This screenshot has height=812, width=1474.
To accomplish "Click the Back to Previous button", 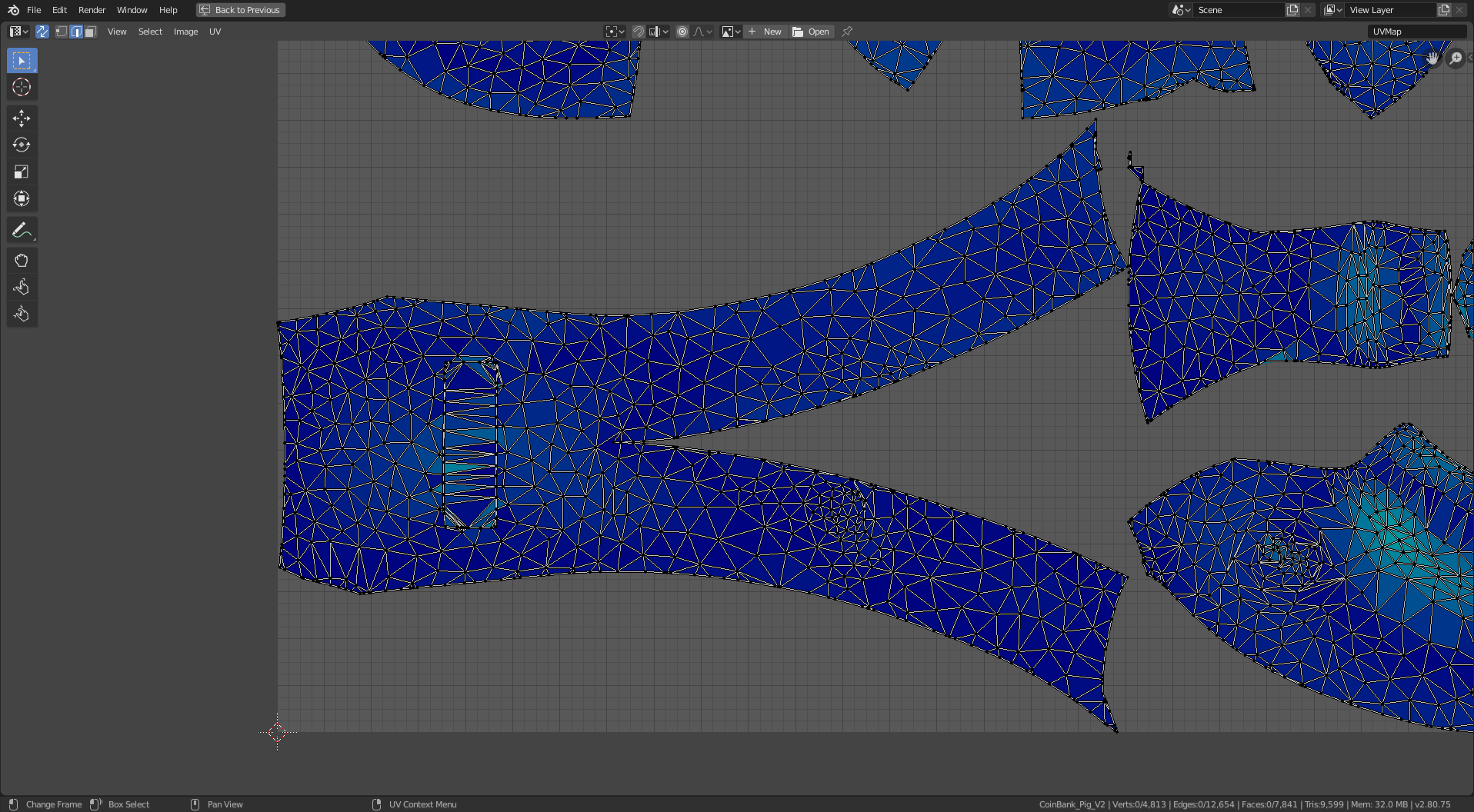I will 240,10.
